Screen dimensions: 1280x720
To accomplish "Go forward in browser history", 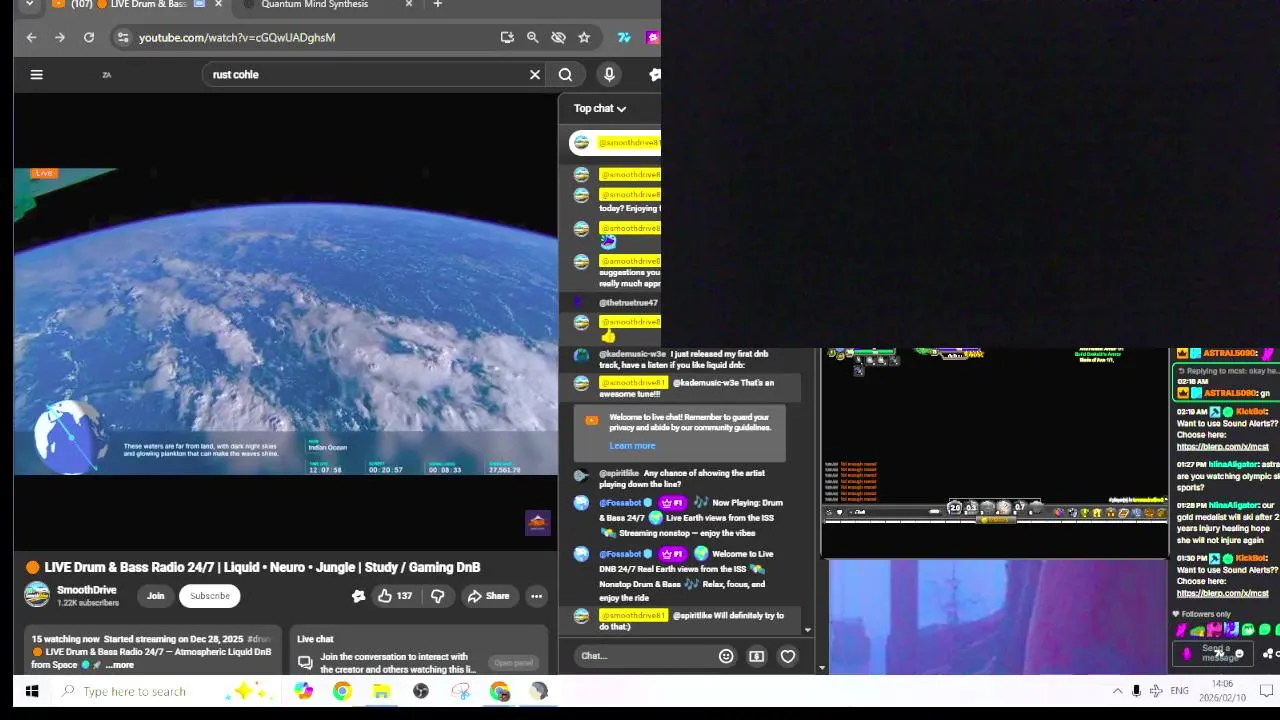I will click(x=60, y=38).
